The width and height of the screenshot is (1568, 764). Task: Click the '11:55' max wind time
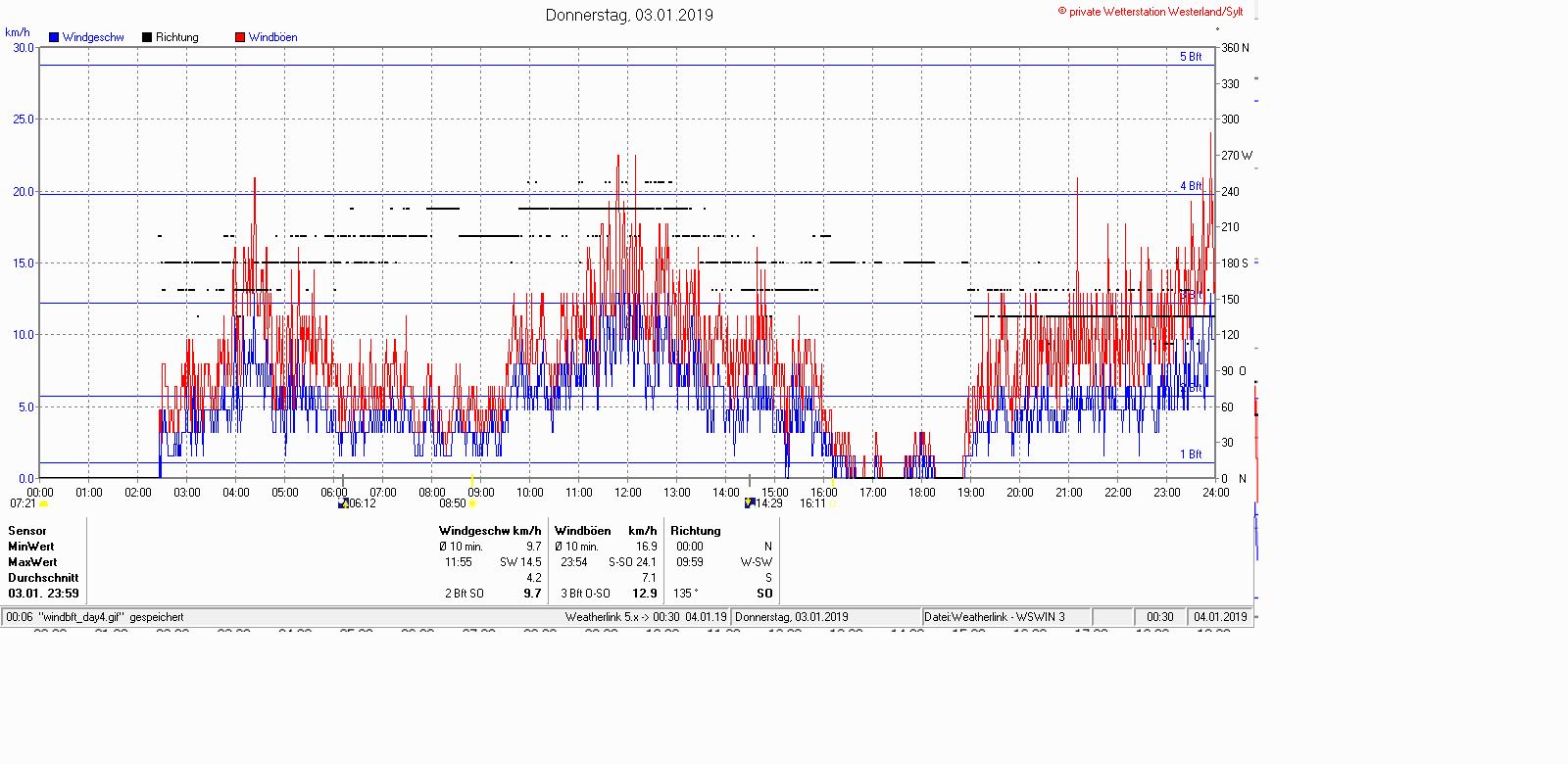tap(459, 562)
